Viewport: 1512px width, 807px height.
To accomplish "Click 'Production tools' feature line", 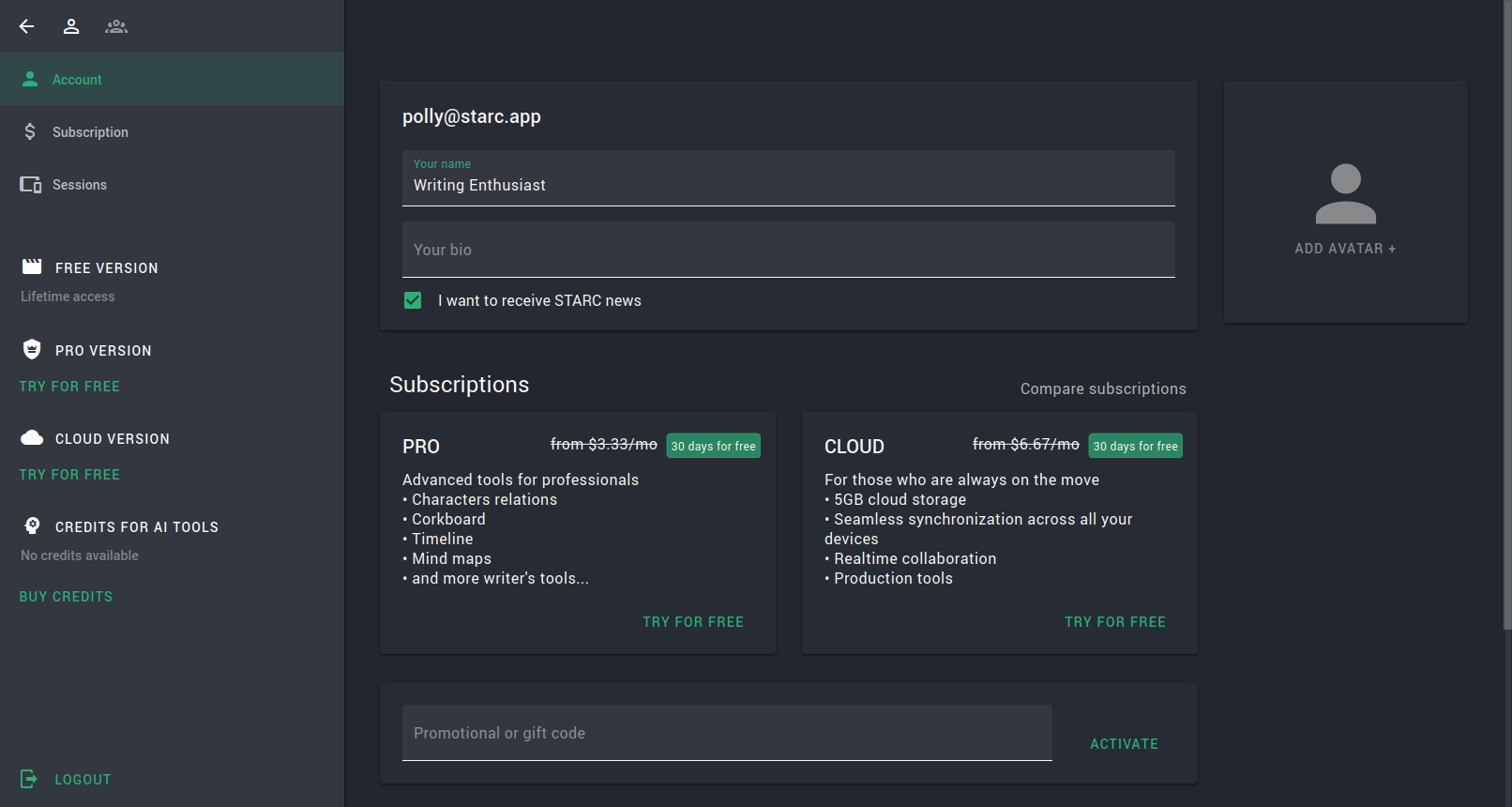I will click(x=889, y=578).
